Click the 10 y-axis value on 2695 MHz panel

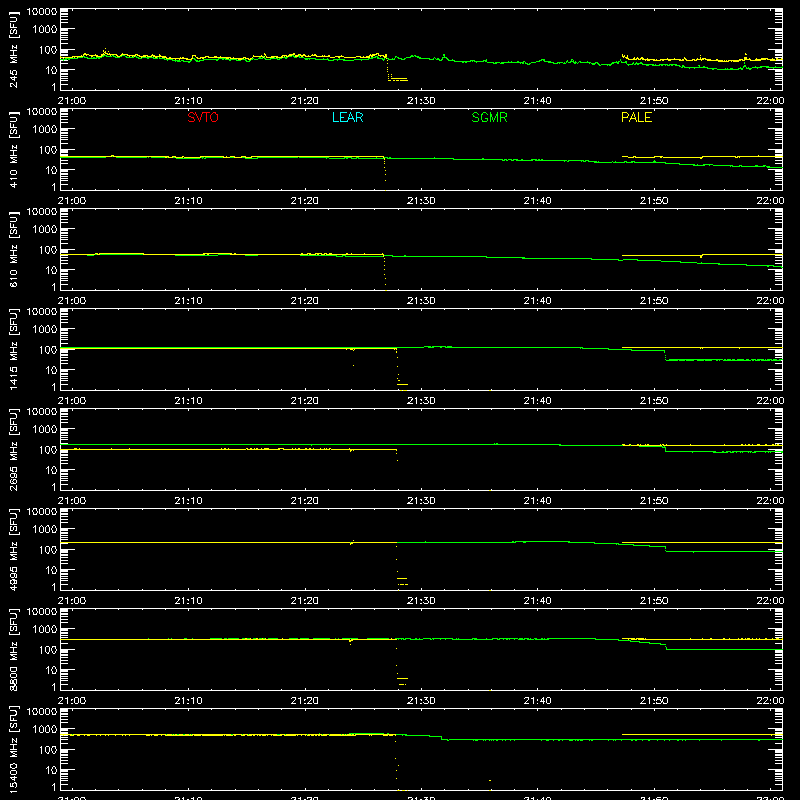(51, 470)
